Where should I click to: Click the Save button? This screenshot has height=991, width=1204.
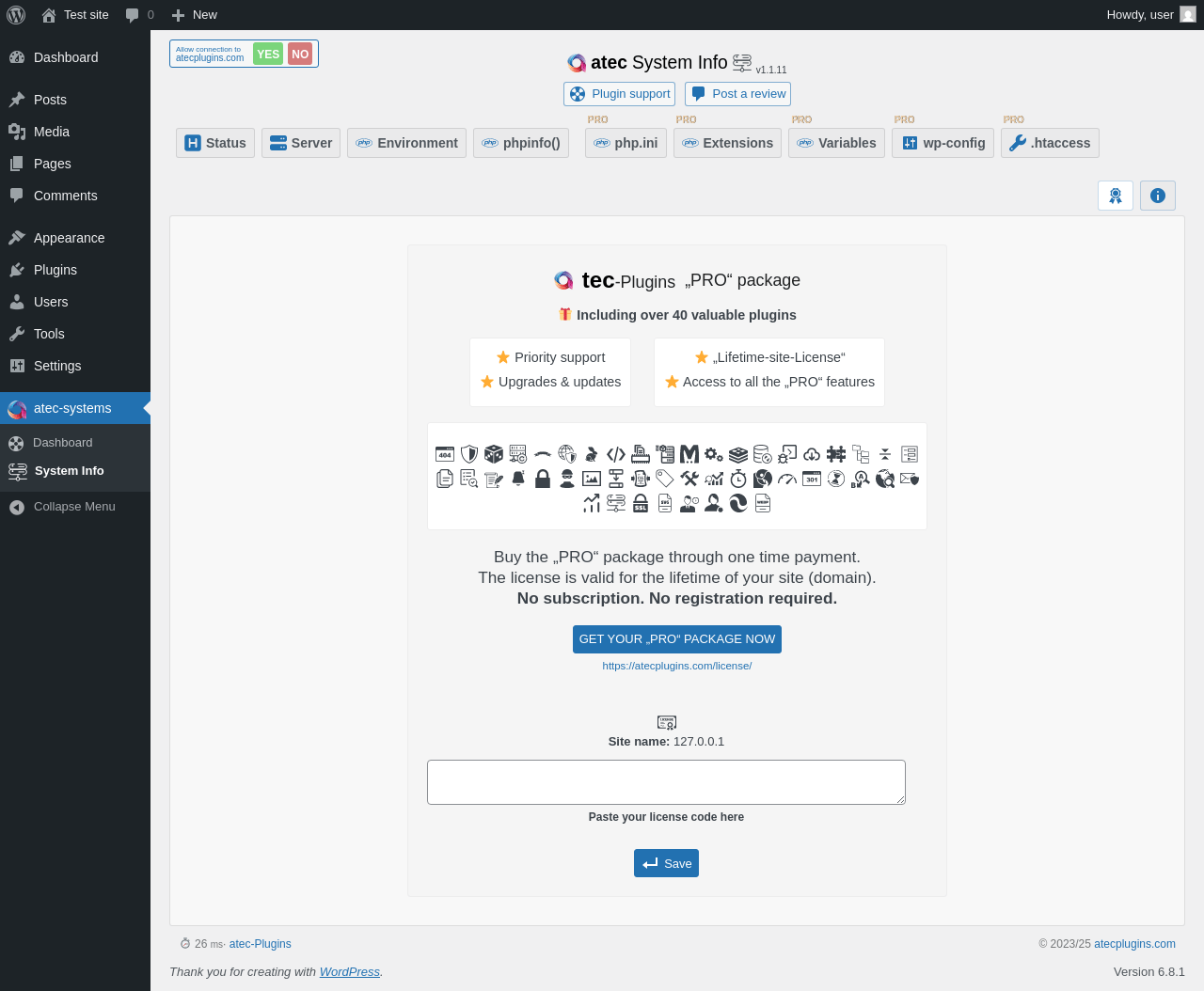pos(666,863)
